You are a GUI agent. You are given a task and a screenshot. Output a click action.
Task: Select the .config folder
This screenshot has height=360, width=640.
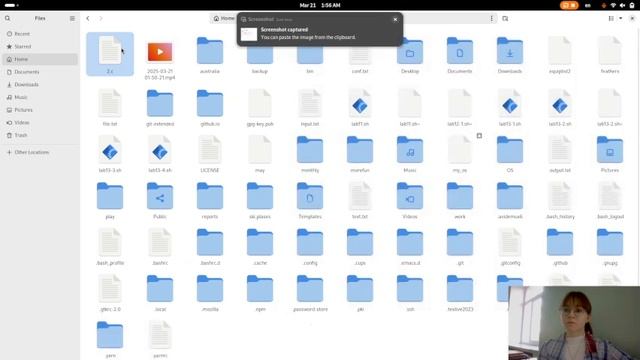point(310,242)
